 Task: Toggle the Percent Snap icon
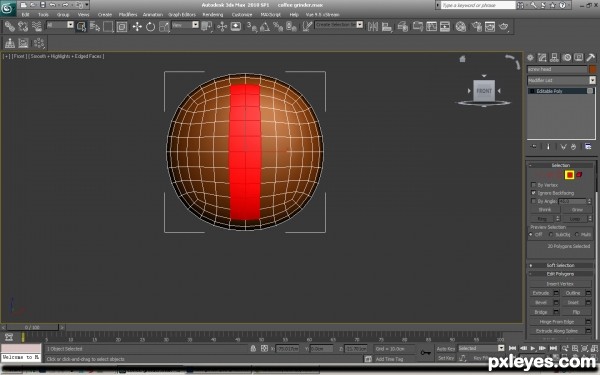(278, 26)
